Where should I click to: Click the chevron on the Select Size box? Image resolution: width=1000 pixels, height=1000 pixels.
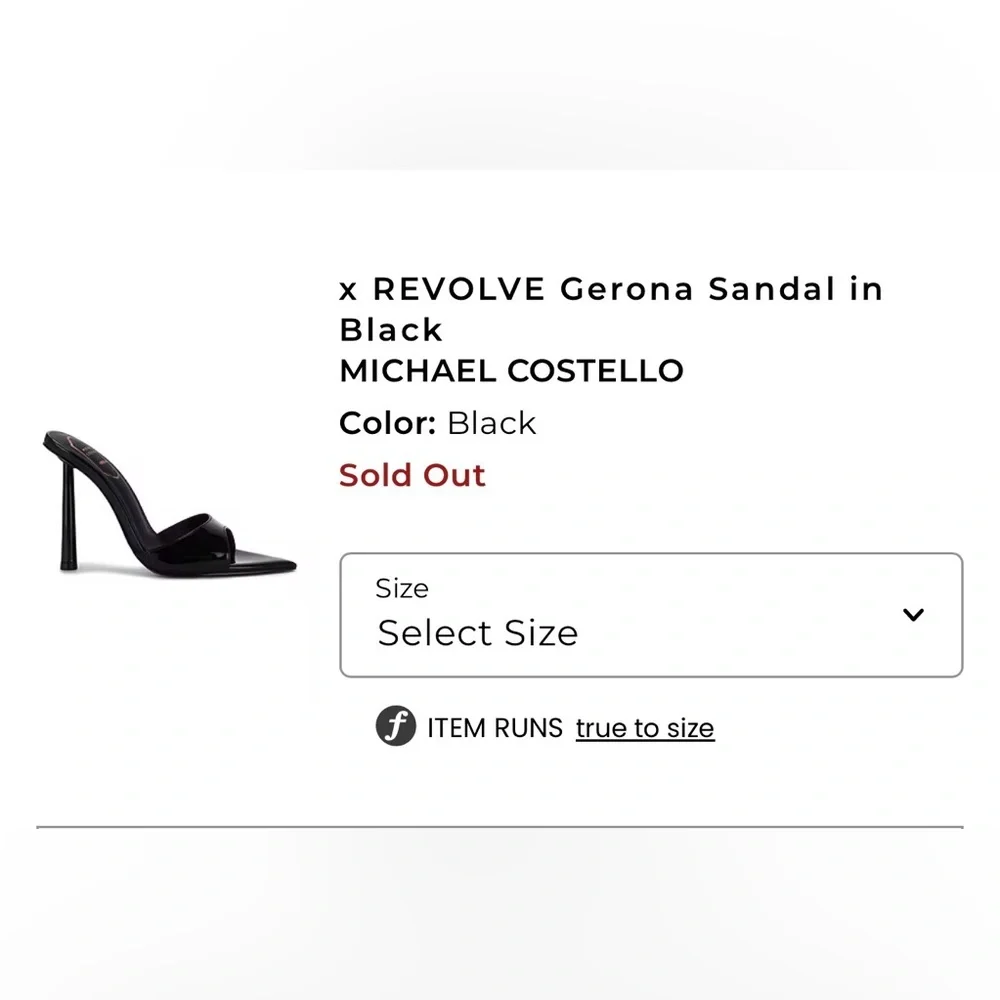tap(913, 615)
